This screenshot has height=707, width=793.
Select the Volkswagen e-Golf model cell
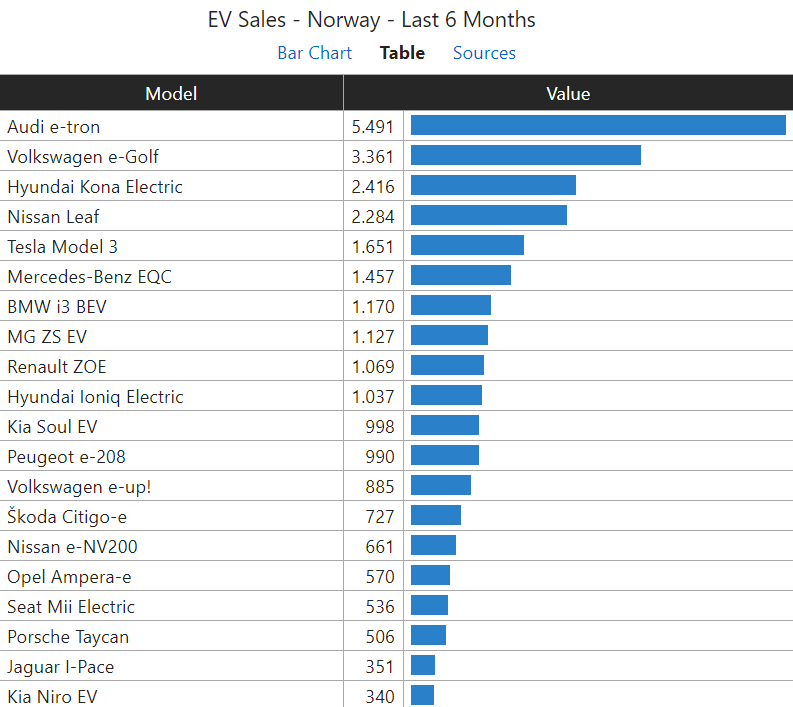point(171,156)
